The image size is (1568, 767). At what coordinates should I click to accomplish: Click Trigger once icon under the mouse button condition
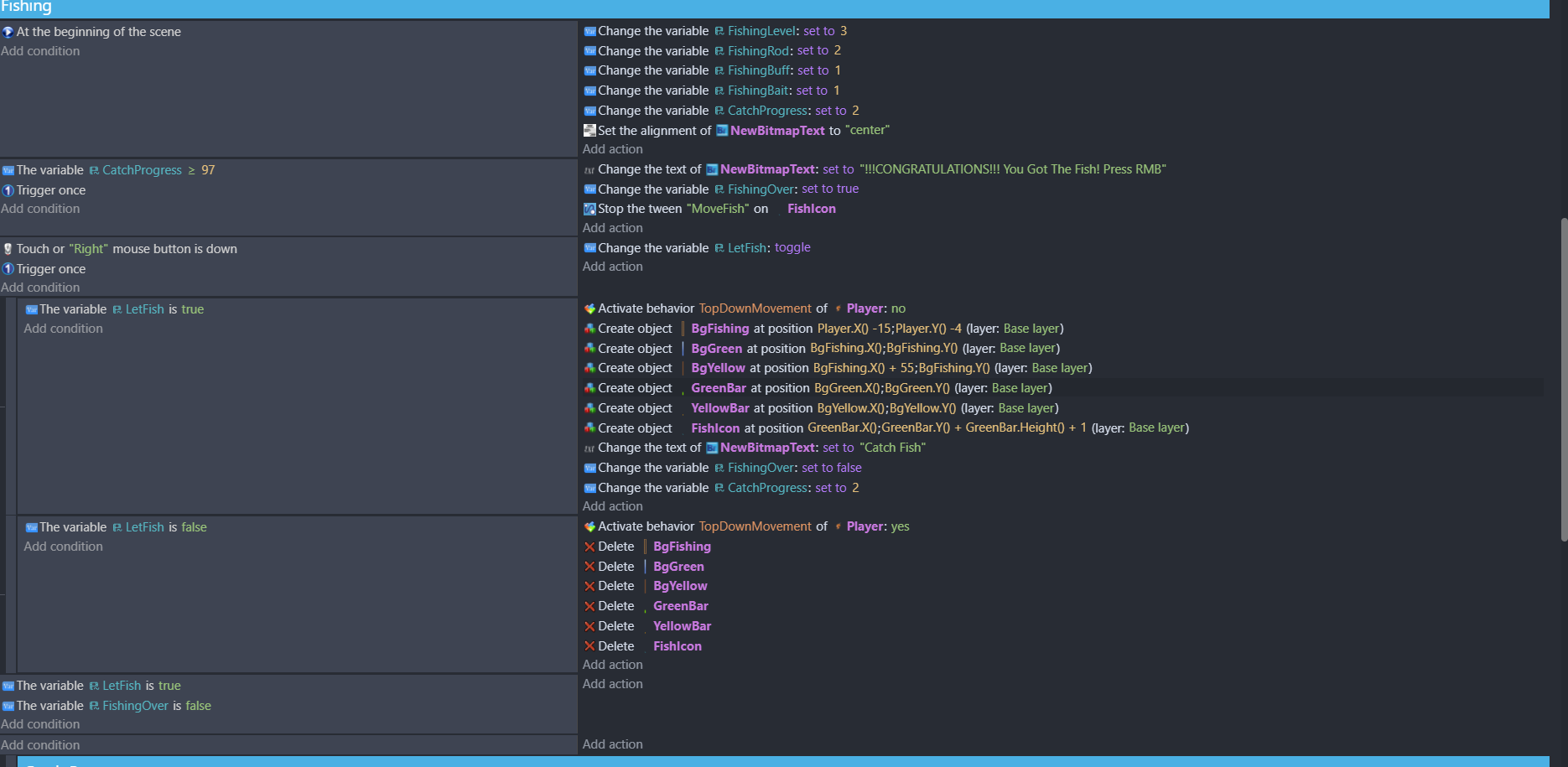[8, 269]
